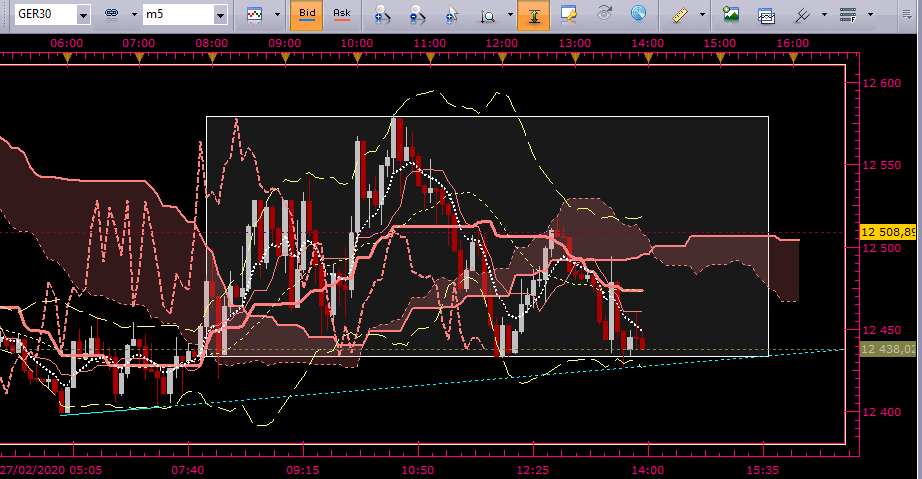The image size is (922, 479).
Task: Expand the ruler tool dropdown arrow
Action: pyautogui.click(x=702, y=15)
